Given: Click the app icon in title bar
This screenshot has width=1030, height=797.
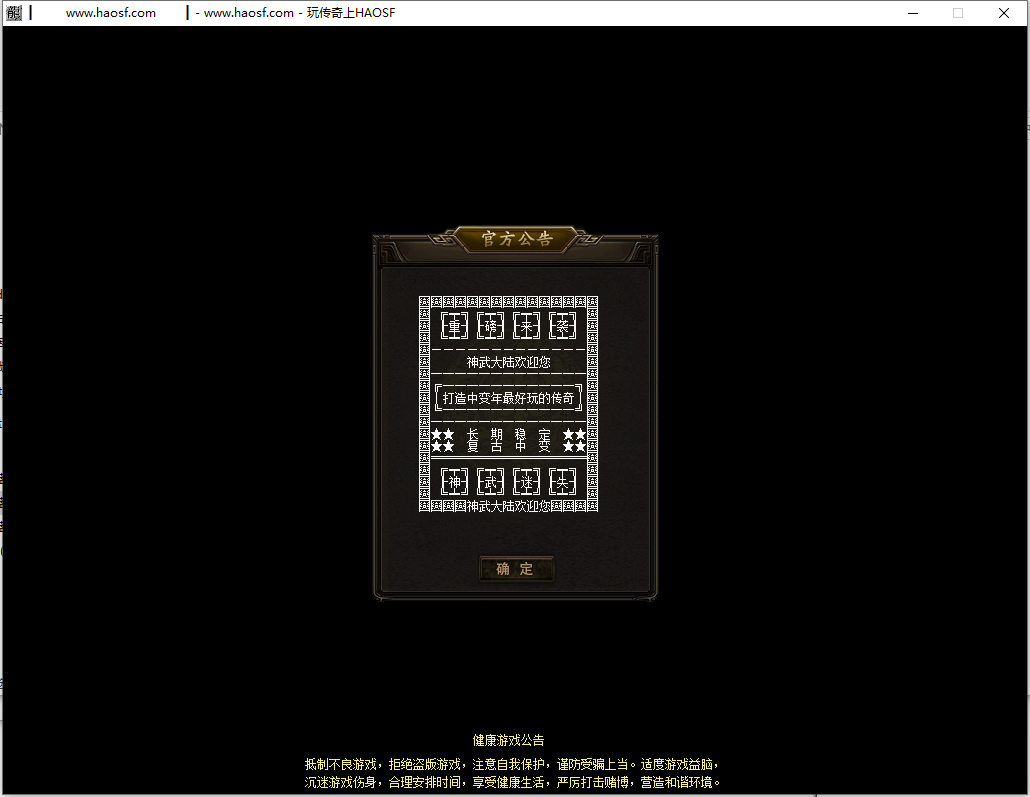Looking at the screenshot, I should [x=14, y=13].
